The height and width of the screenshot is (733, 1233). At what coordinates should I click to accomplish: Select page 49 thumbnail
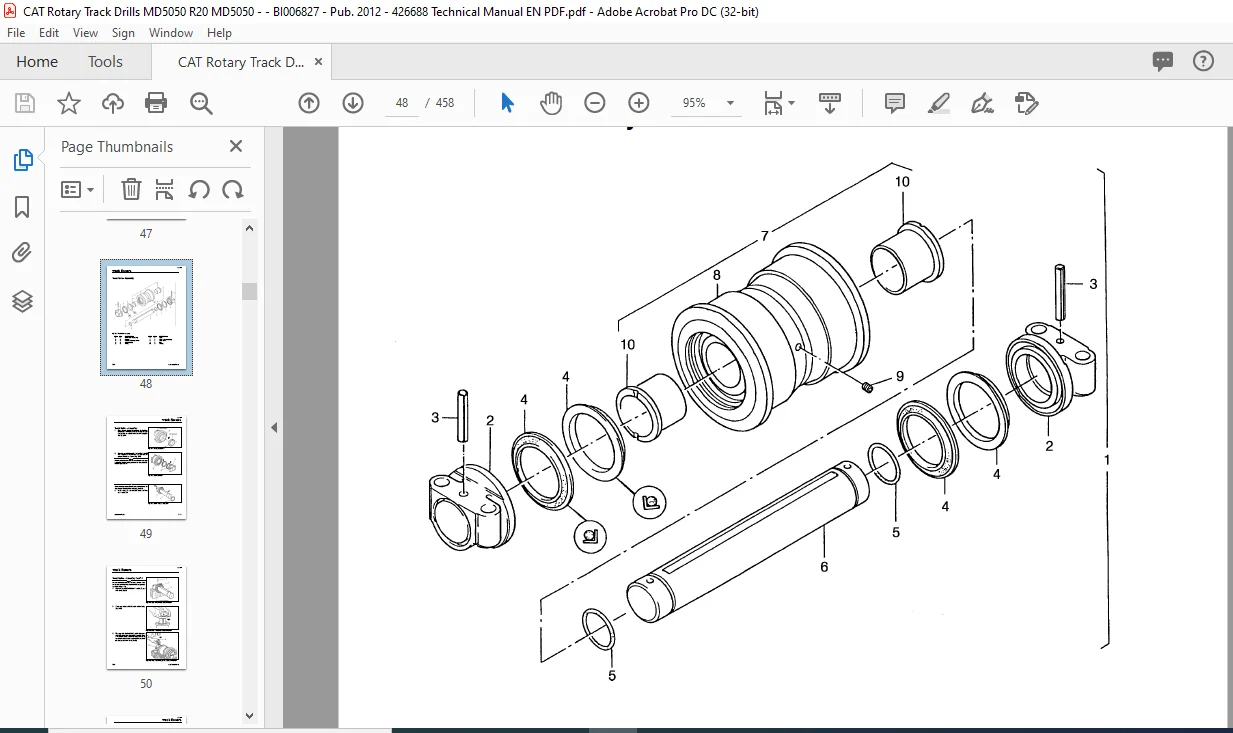tap(146, 468)
